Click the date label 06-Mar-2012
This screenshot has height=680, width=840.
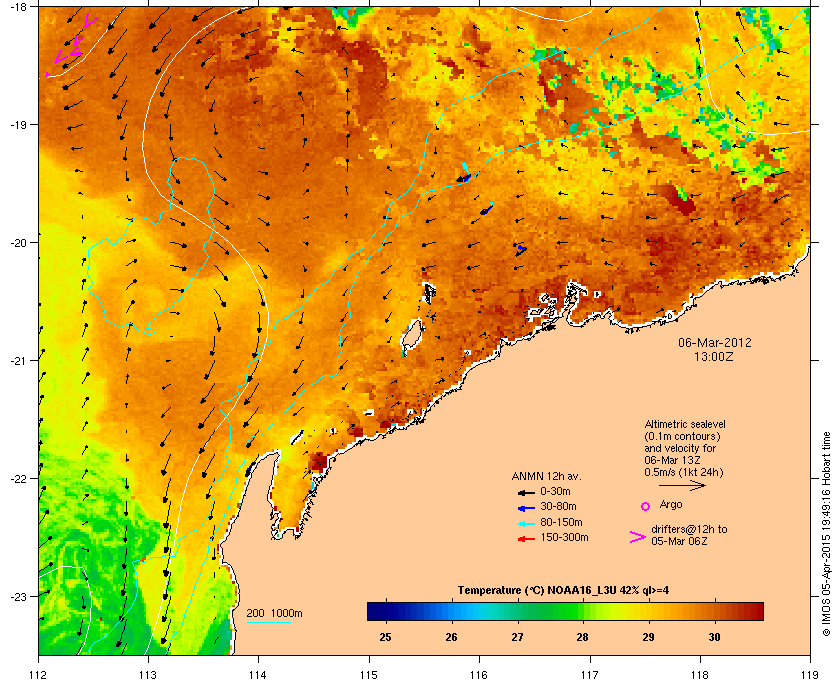[715, 343]
